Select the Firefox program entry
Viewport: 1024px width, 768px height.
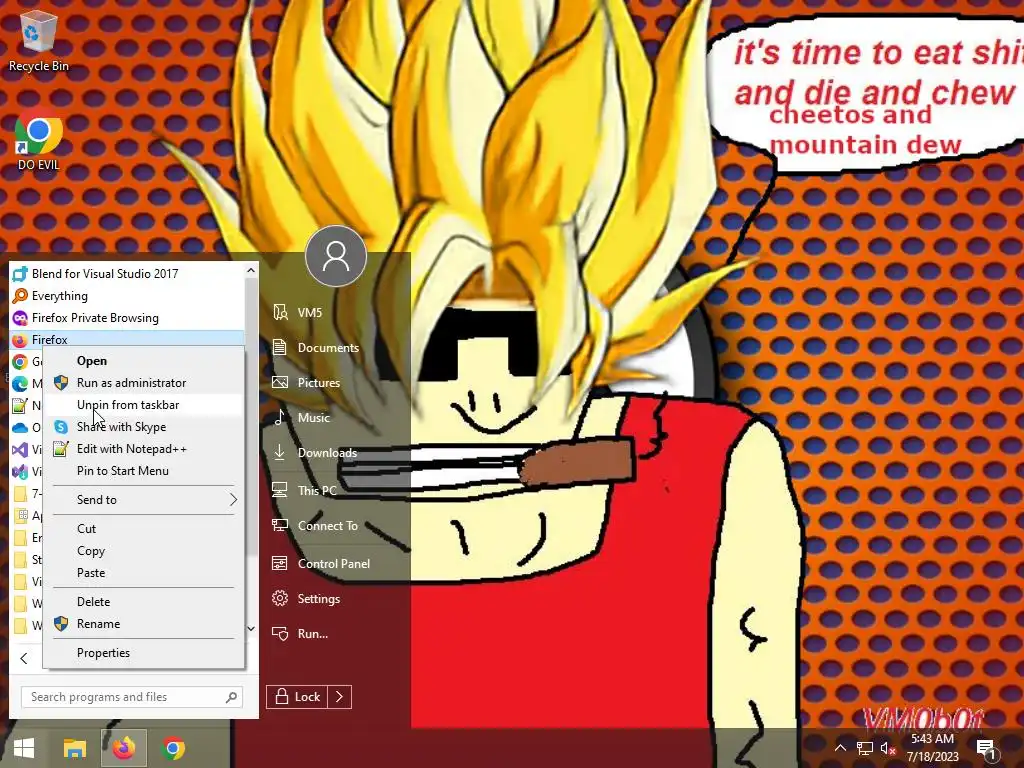coord(127,339)
